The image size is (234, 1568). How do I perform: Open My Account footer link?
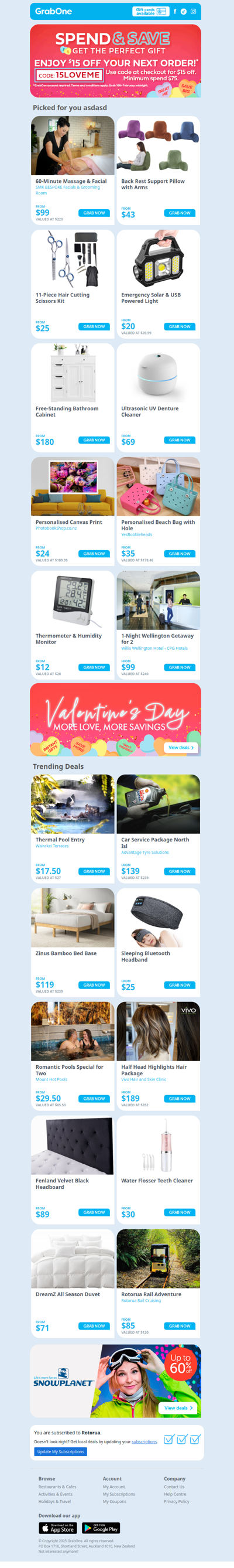coord(113,1487)
